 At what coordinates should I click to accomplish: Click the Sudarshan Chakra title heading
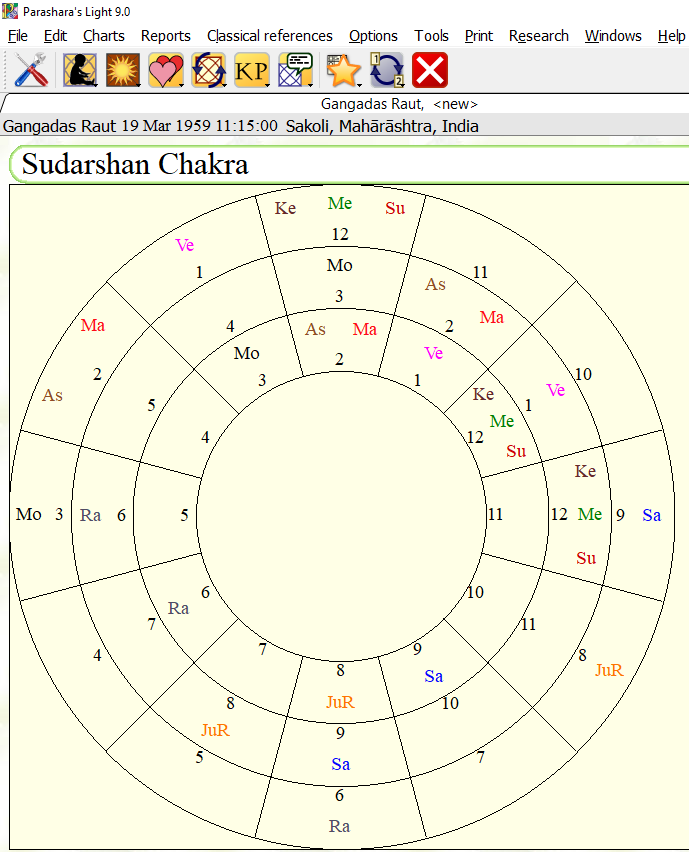[x=135, y=165]
